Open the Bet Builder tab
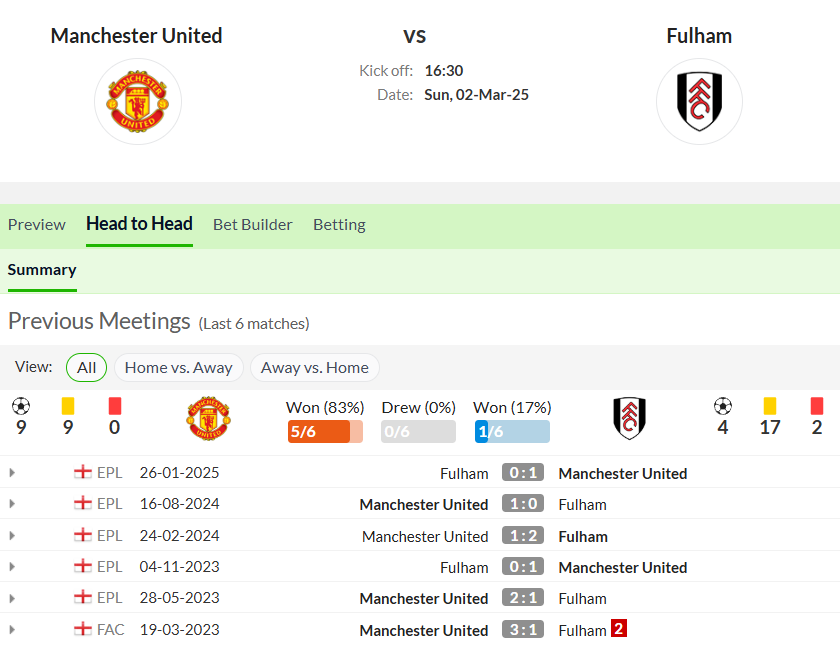This screenshot has width=840, height=662. [x=253, y=224]
